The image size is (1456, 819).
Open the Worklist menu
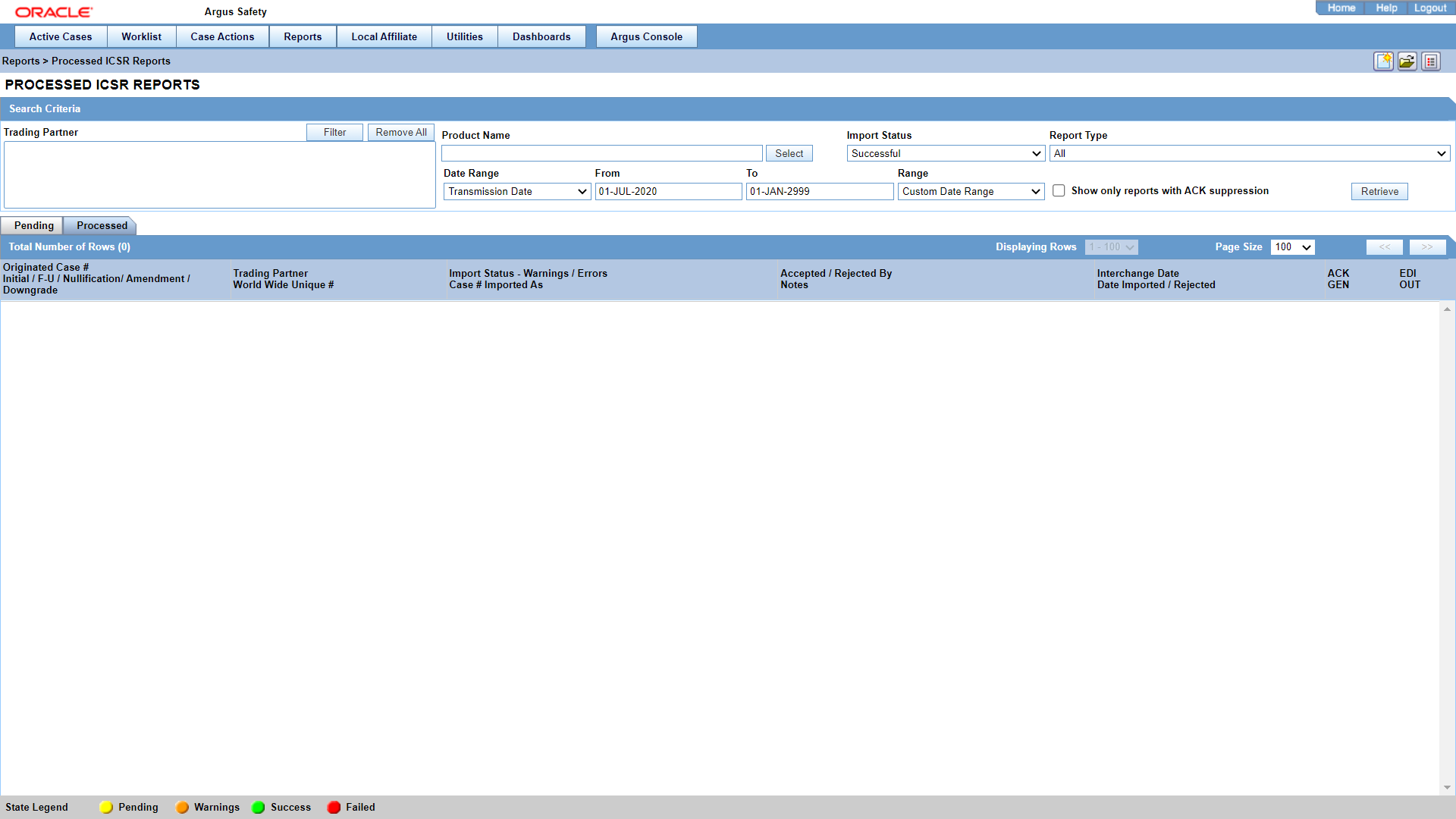click(x=142, y=36)
